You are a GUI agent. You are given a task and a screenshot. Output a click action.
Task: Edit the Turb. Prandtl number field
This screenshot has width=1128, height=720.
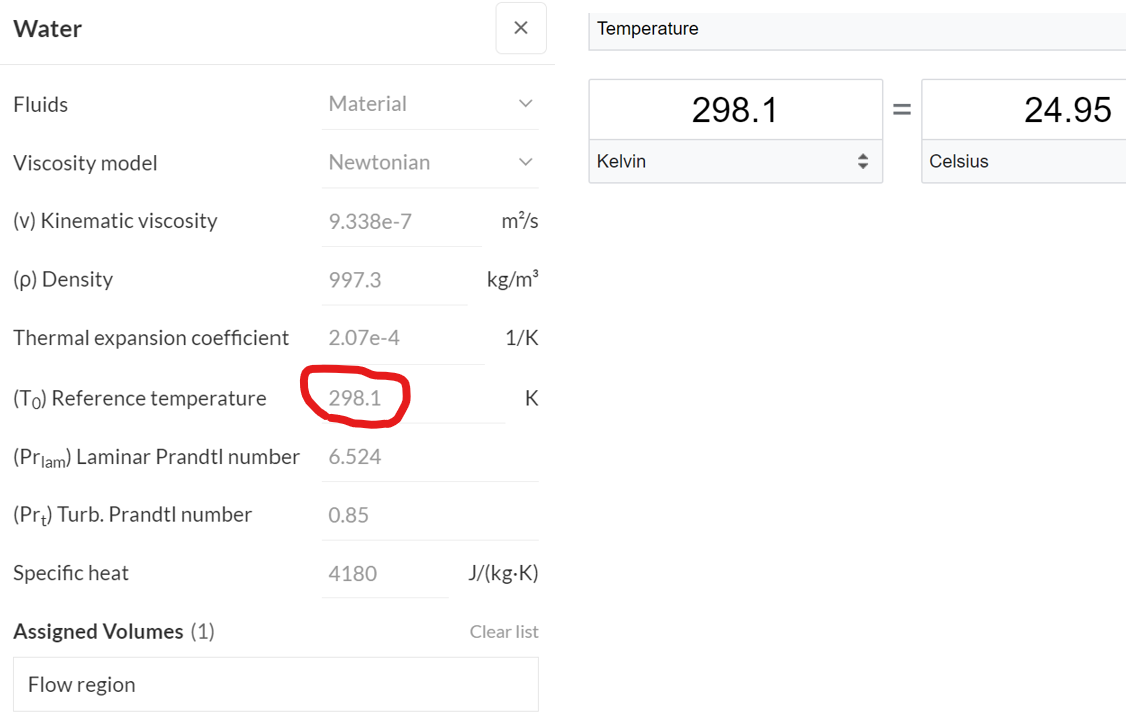point(428,515)
